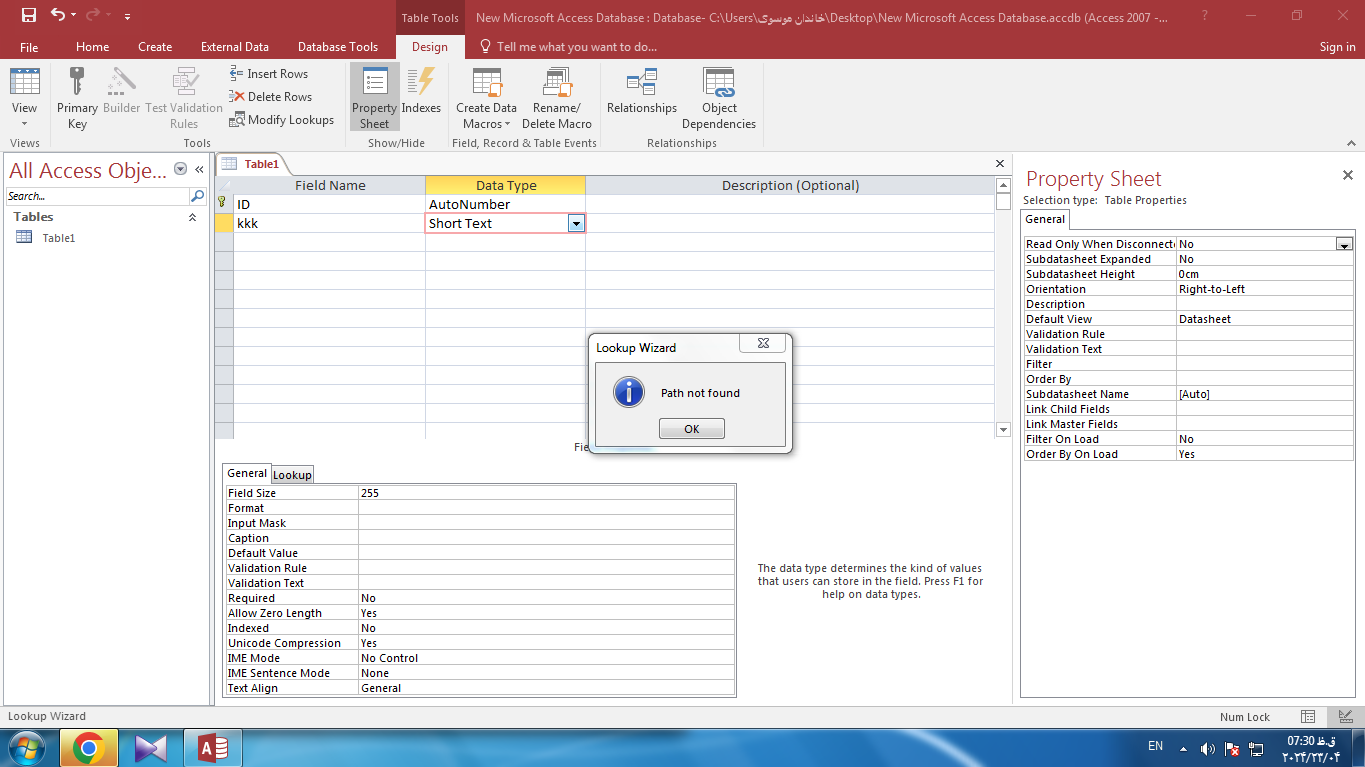Switch to the Database Tools tab
Viewport: 1365px width, 767px height.
click(x=338, y=47)
